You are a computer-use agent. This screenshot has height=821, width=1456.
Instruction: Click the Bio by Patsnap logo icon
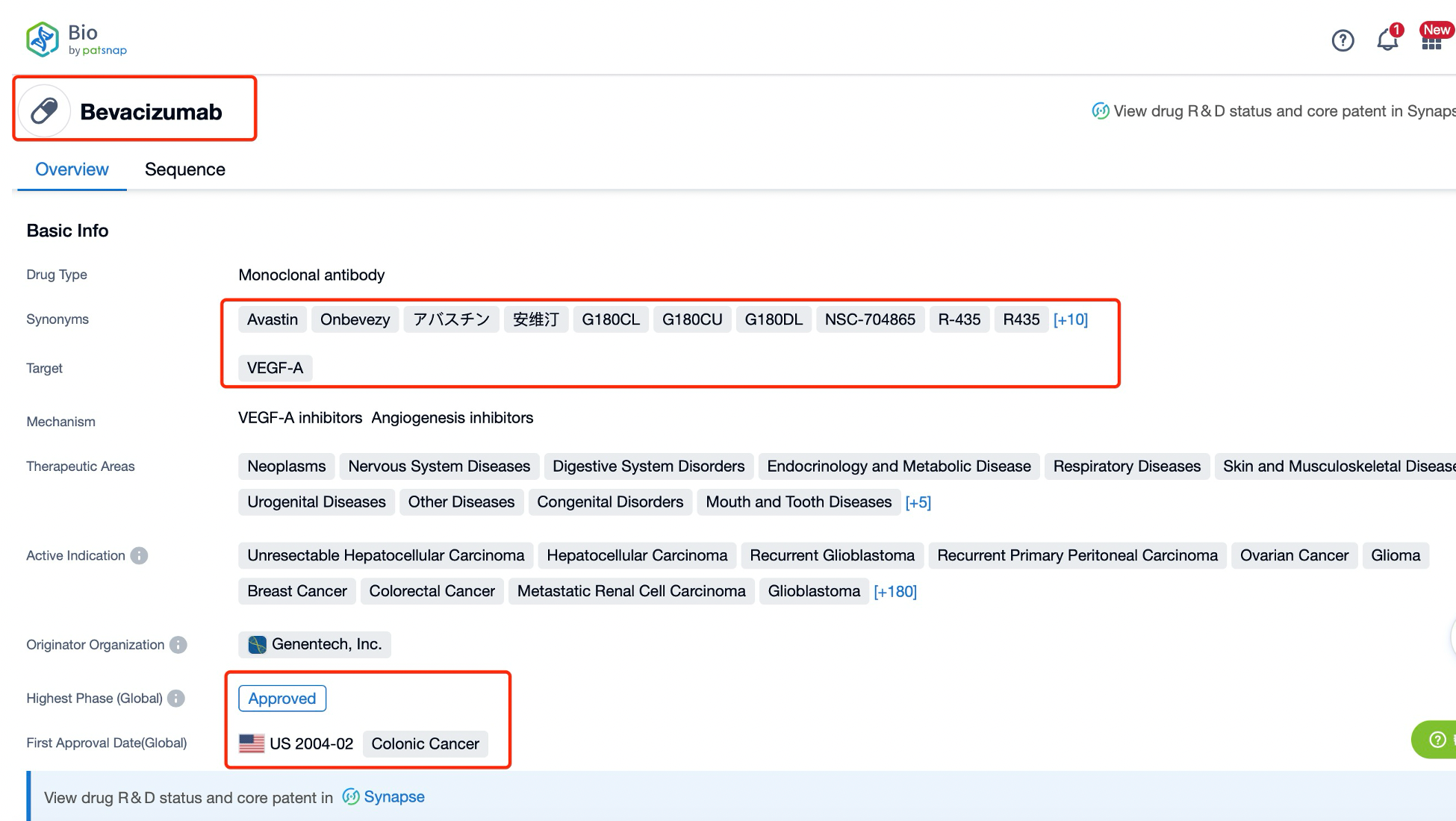[x=44, y=38]
